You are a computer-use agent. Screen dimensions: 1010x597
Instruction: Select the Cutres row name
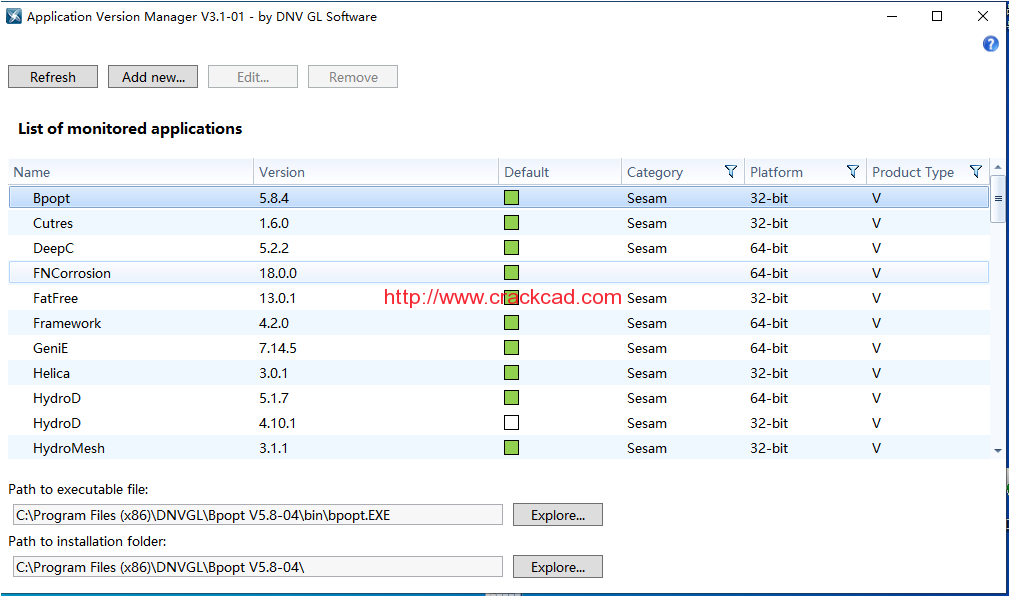53,223
